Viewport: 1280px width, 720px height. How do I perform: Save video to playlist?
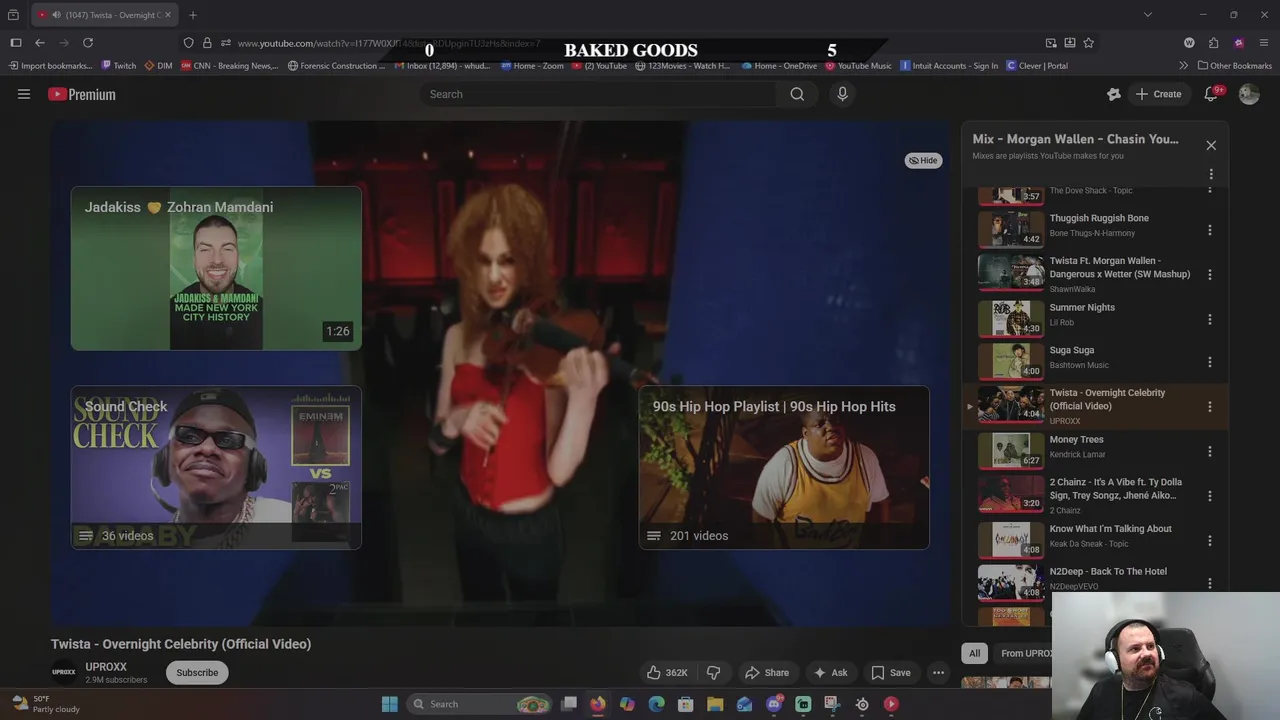point(890,673)
